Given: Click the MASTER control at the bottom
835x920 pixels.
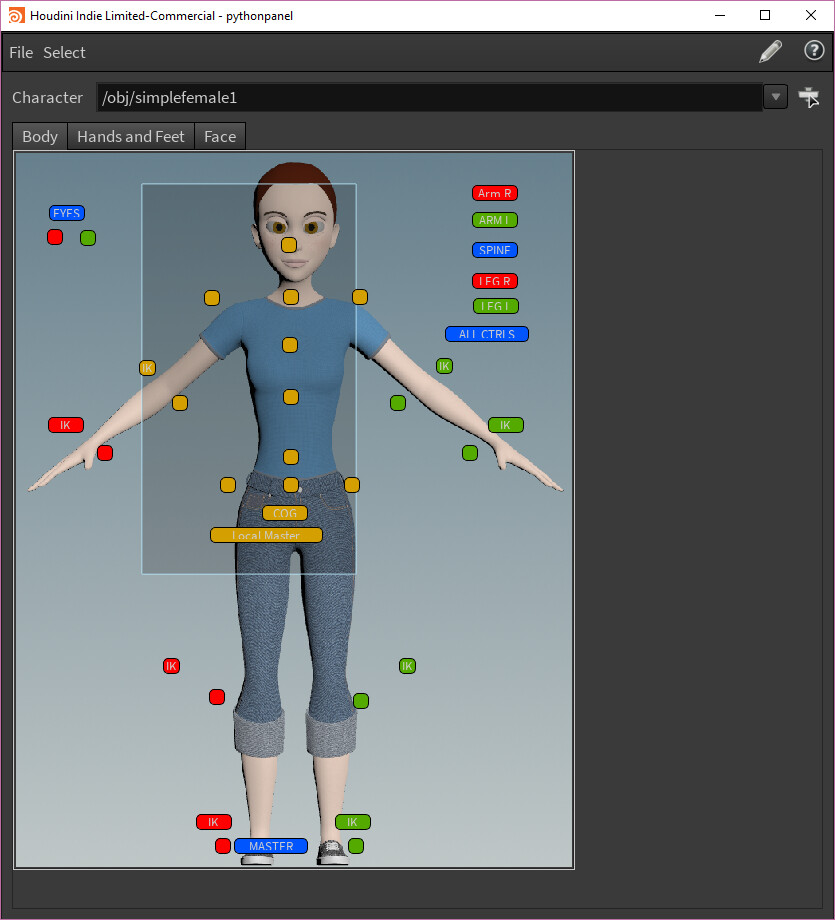Looking at the screenshot, I should [271, 845].
